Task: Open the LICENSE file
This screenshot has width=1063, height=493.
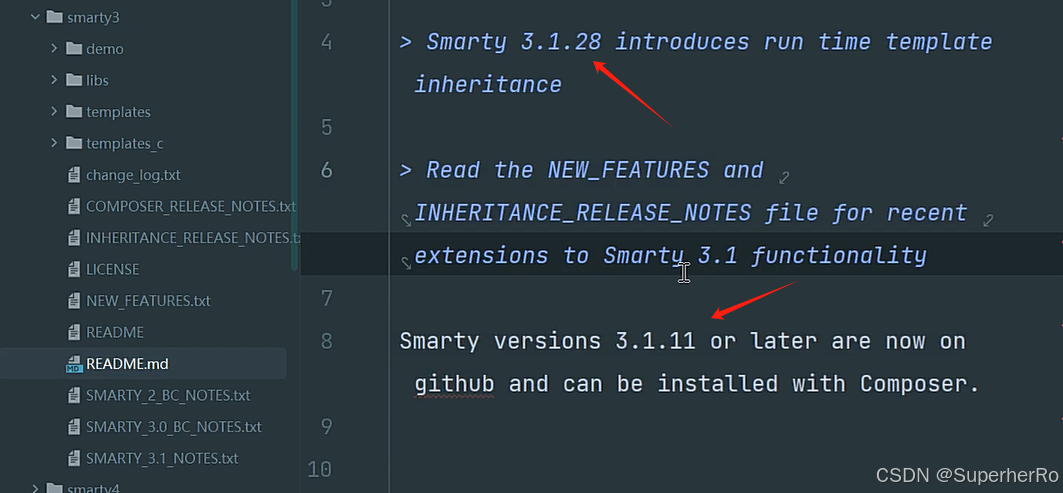Action: click(x=113, y=269)
